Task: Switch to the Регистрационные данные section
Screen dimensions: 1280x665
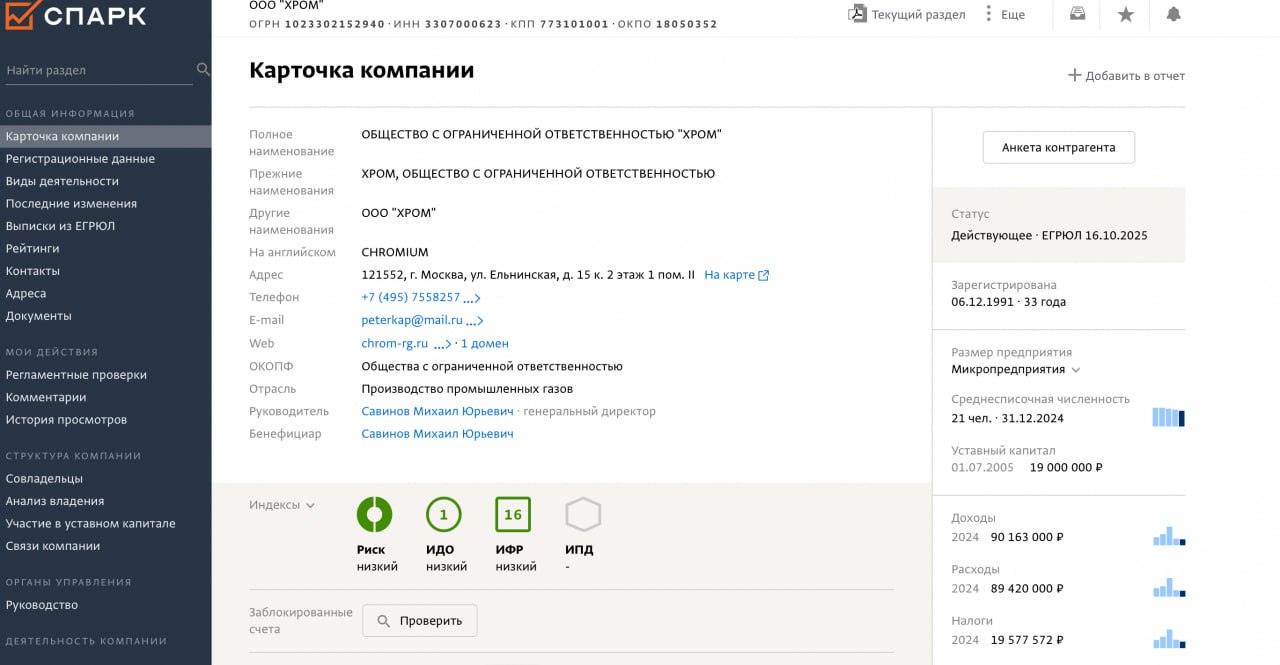Action: (86, 158)
